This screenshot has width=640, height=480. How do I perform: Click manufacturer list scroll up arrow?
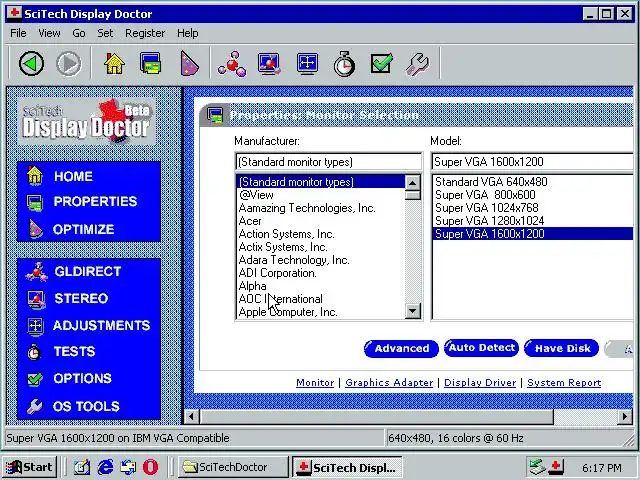click(x=413, y=182)
